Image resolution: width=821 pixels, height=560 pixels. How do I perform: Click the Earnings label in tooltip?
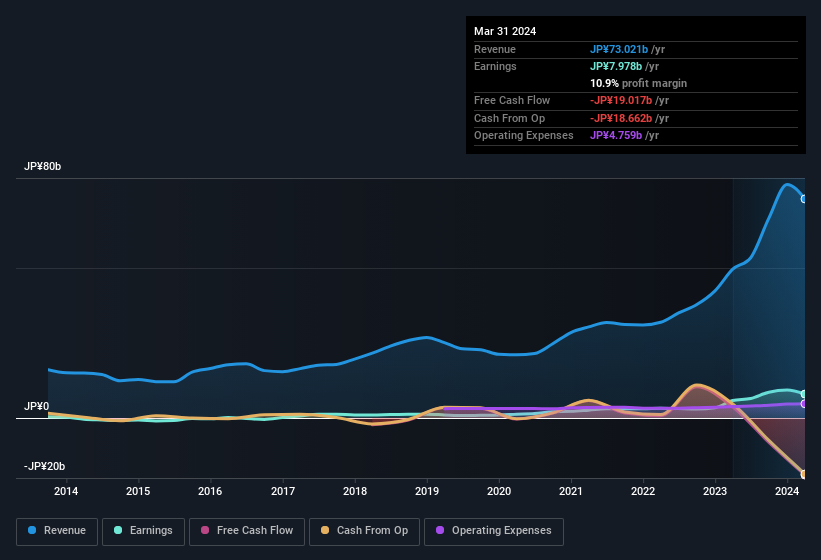click(x=495, y=66)
